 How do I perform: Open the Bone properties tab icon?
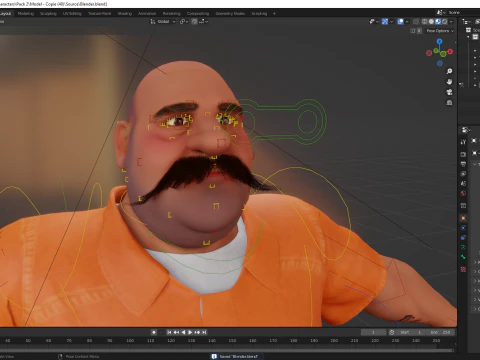tap(463, 257)
